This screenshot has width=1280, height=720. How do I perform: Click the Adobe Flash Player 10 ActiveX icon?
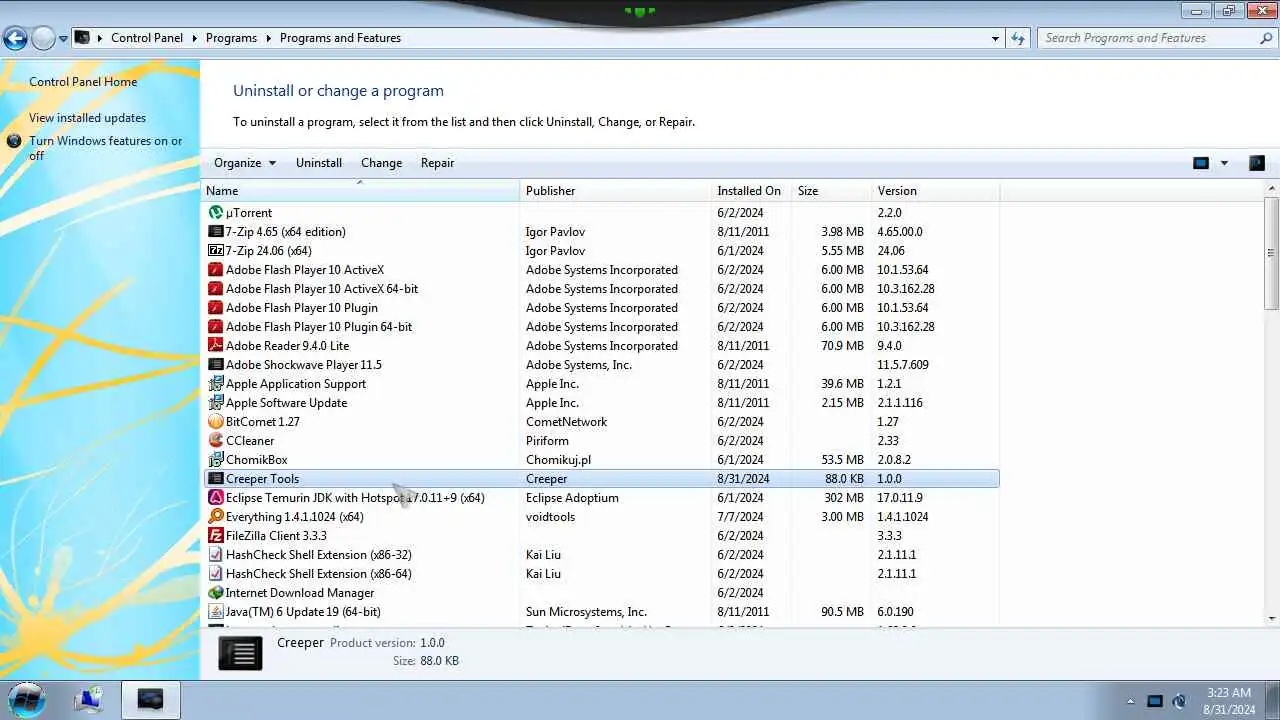pyautogui.click(x=216, y=269)
